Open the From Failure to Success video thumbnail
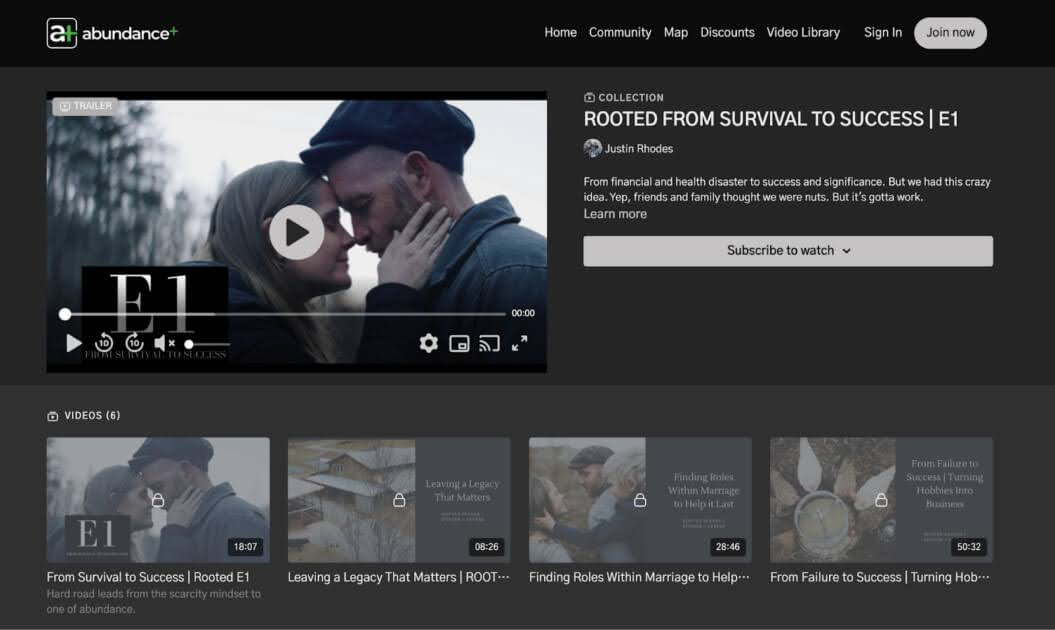This screenshot has width=1055, height=630. click(881, 500)
